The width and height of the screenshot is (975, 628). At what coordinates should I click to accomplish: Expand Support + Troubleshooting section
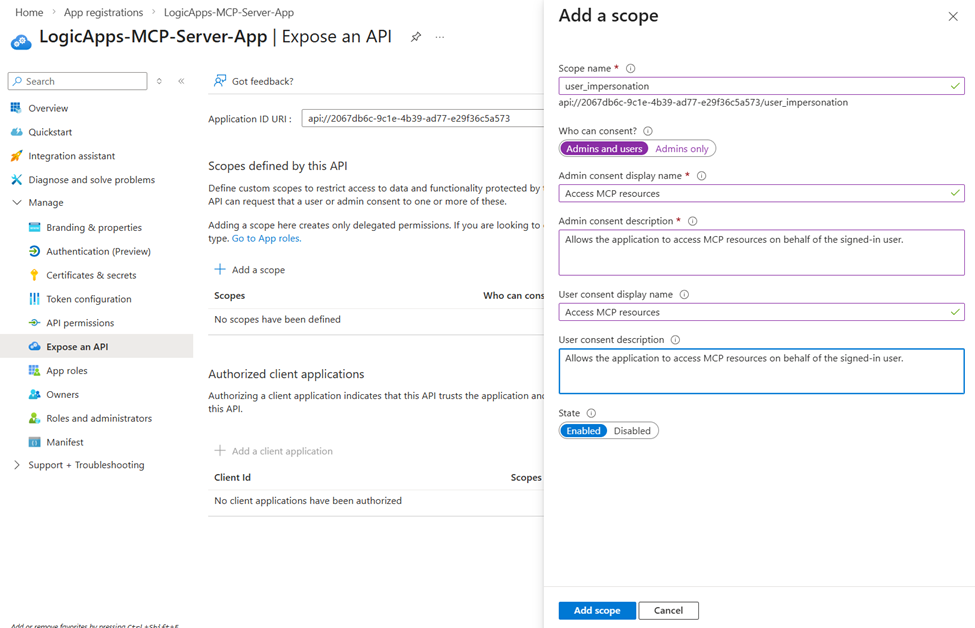pyautogui.click(x=17, y=465)
